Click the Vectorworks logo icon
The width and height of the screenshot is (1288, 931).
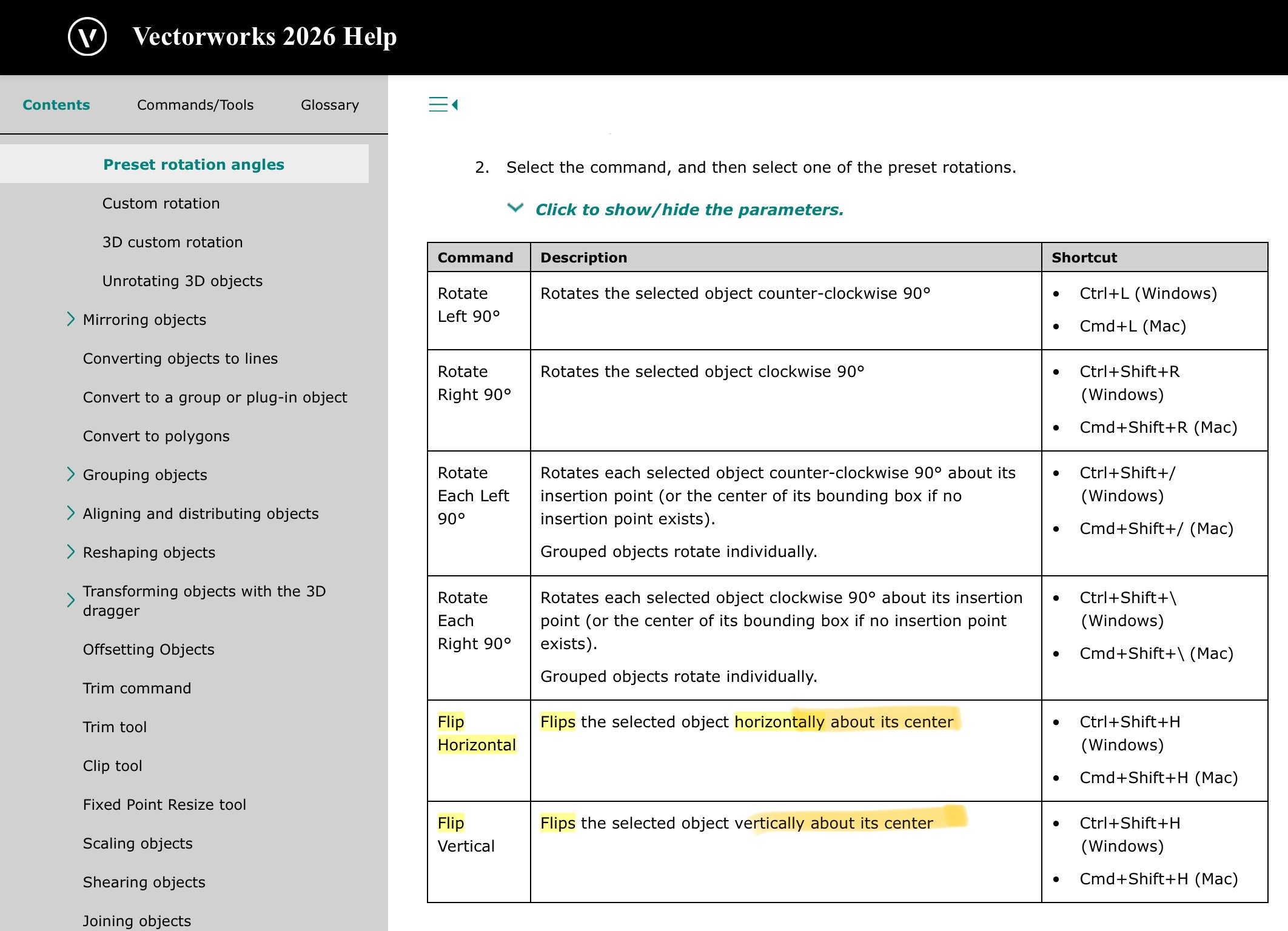point(87,37)
